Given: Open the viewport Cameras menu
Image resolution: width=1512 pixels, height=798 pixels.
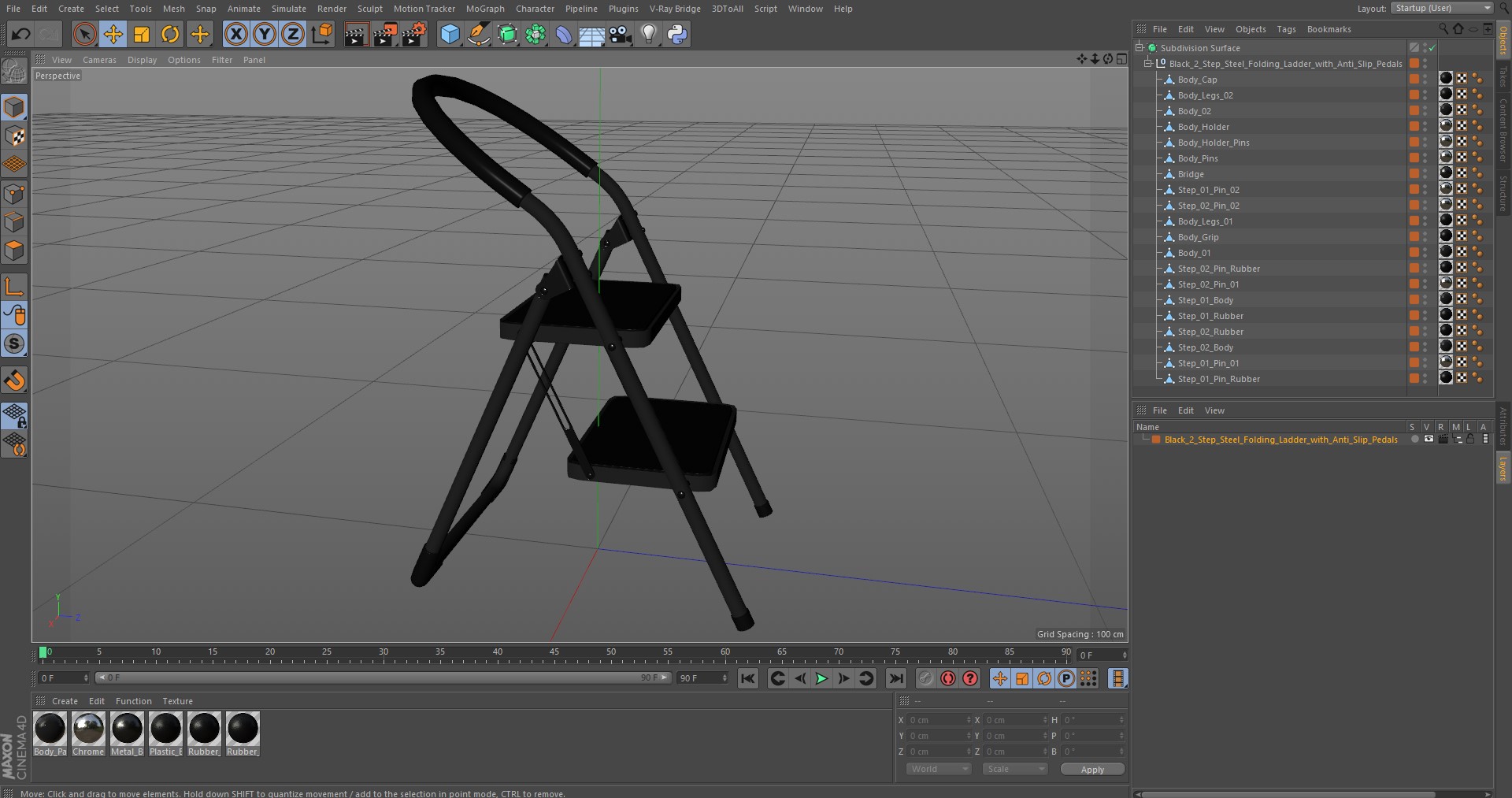Looking at the screenshot, I should (99, 60).
